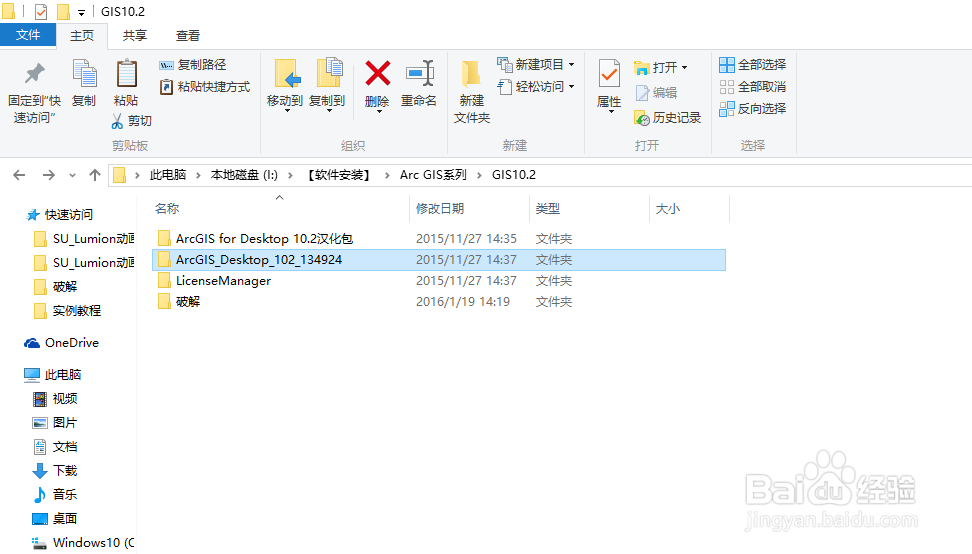This screenshot has height=554, width=972.
Task: Expand the Delete (删除) dropdown arrow
Action: 378,112
